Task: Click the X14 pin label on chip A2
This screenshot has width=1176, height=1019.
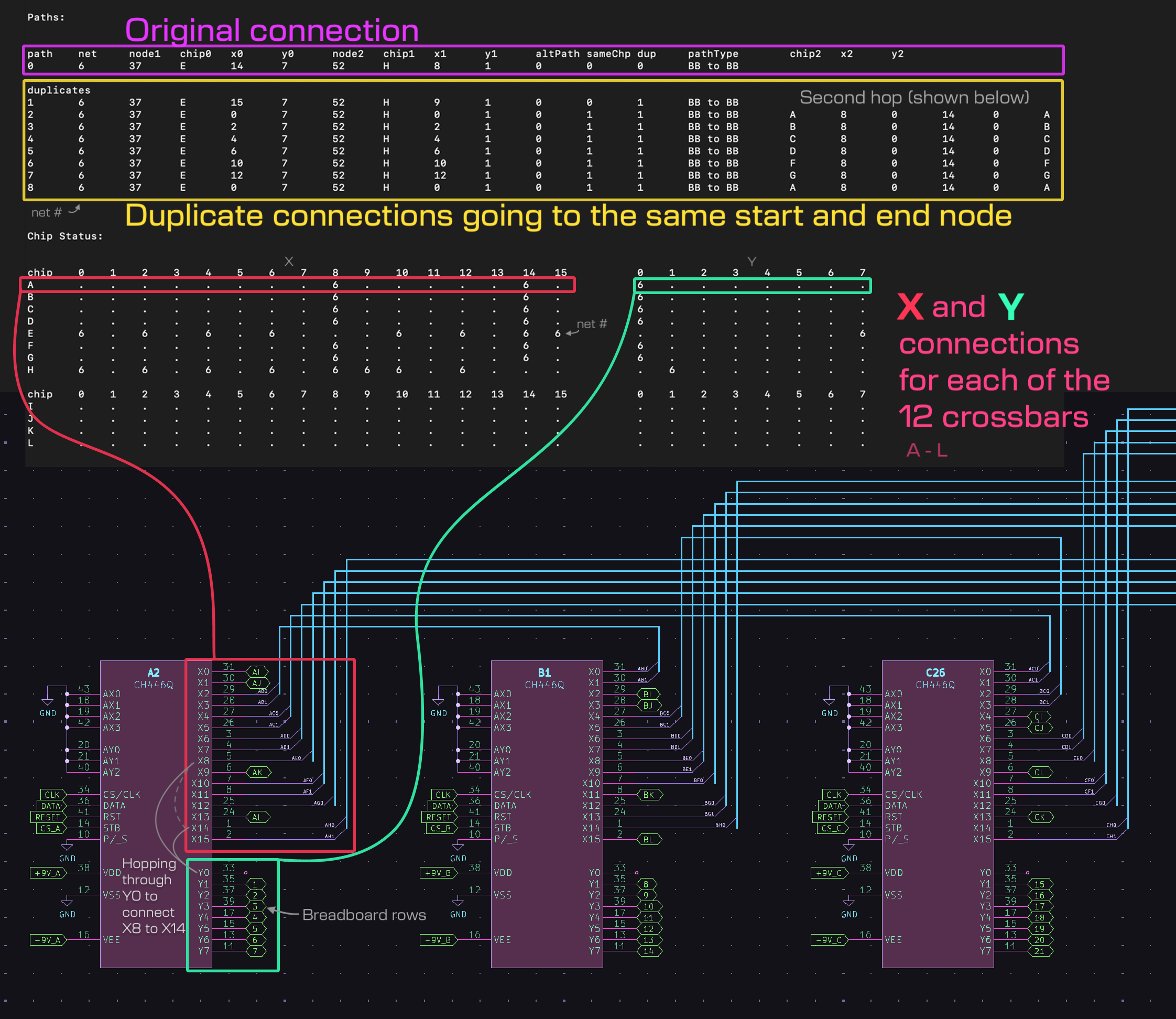Action: tap(200, 828)
